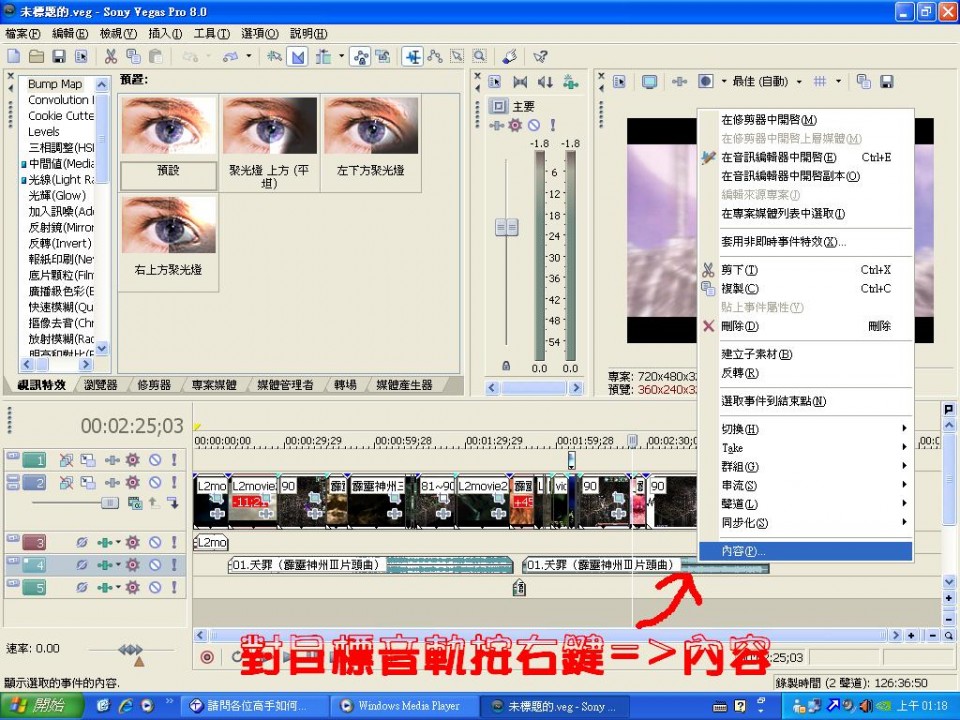Open the 編輯 menu
The height and width of the screenshot is (720, 960).
tap(70, 34)
